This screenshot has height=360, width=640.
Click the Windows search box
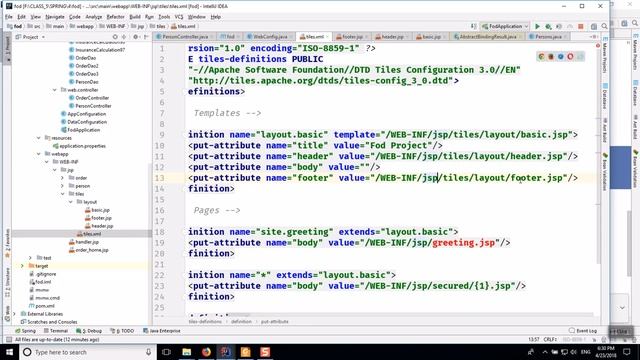pos(88,352)
